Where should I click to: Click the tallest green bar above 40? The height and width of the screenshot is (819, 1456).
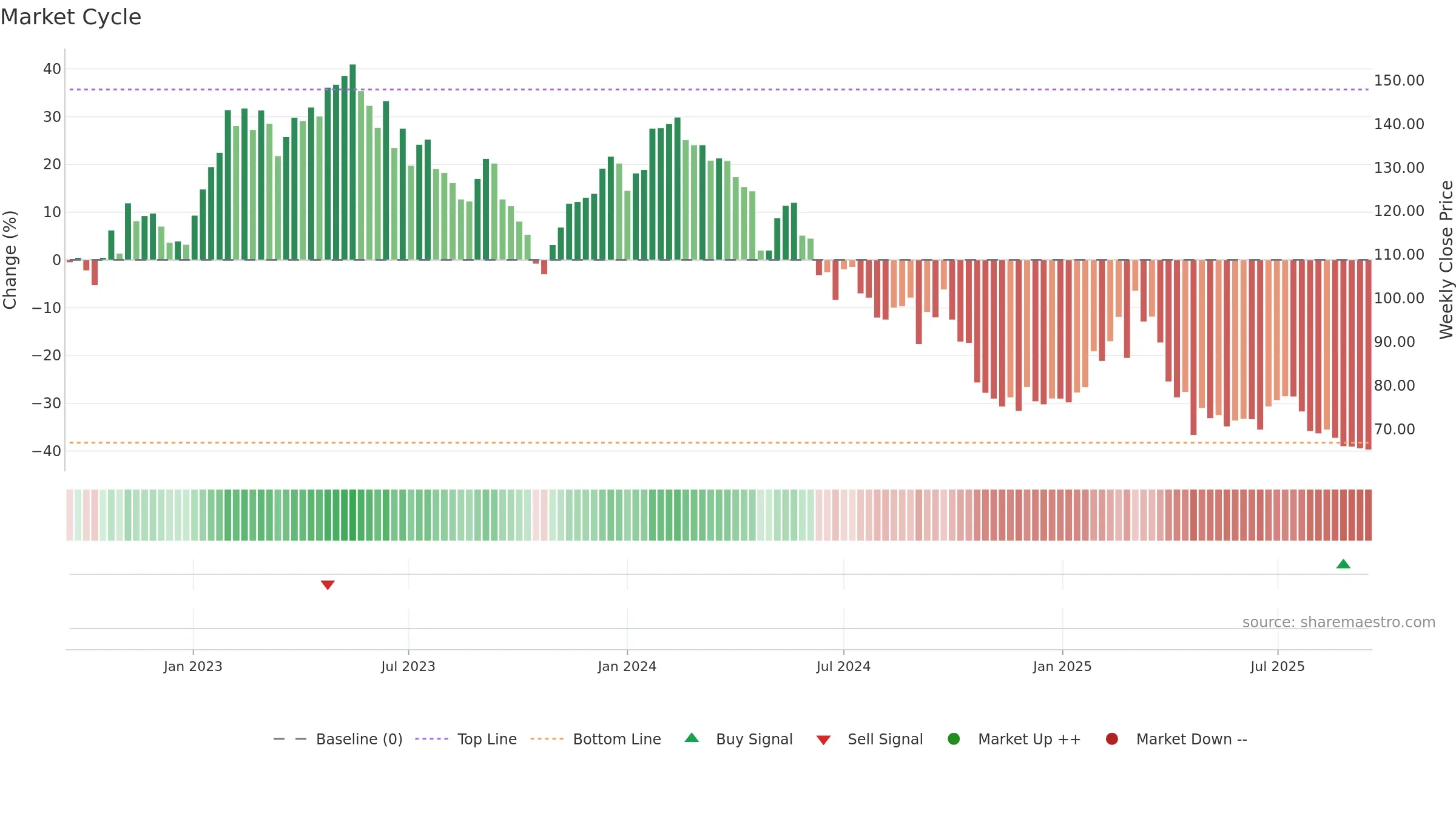pos(352,162)
